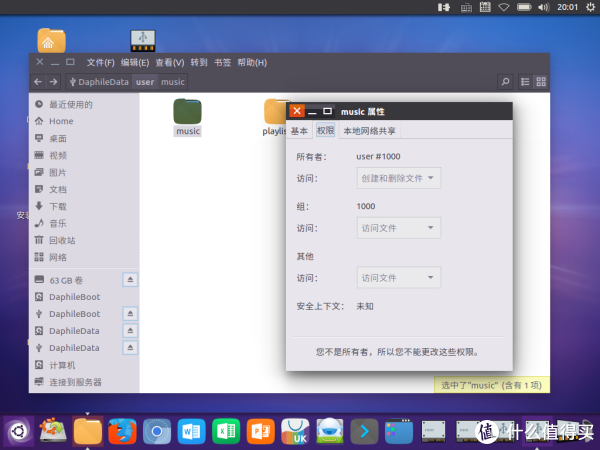This screenshot has width=600, height=450.
Task: Switch to list view
Action: pyautogui.click(x=525, y=82)
